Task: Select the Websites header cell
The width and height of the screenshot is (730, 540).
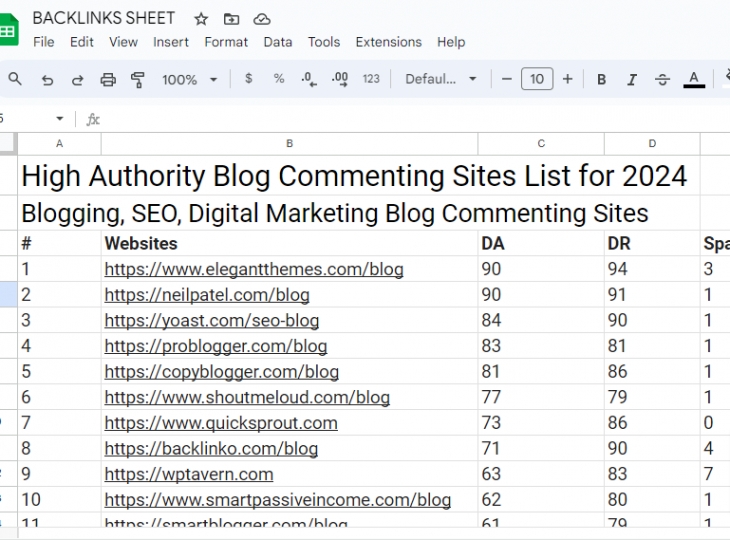Action: click(290, 243)
